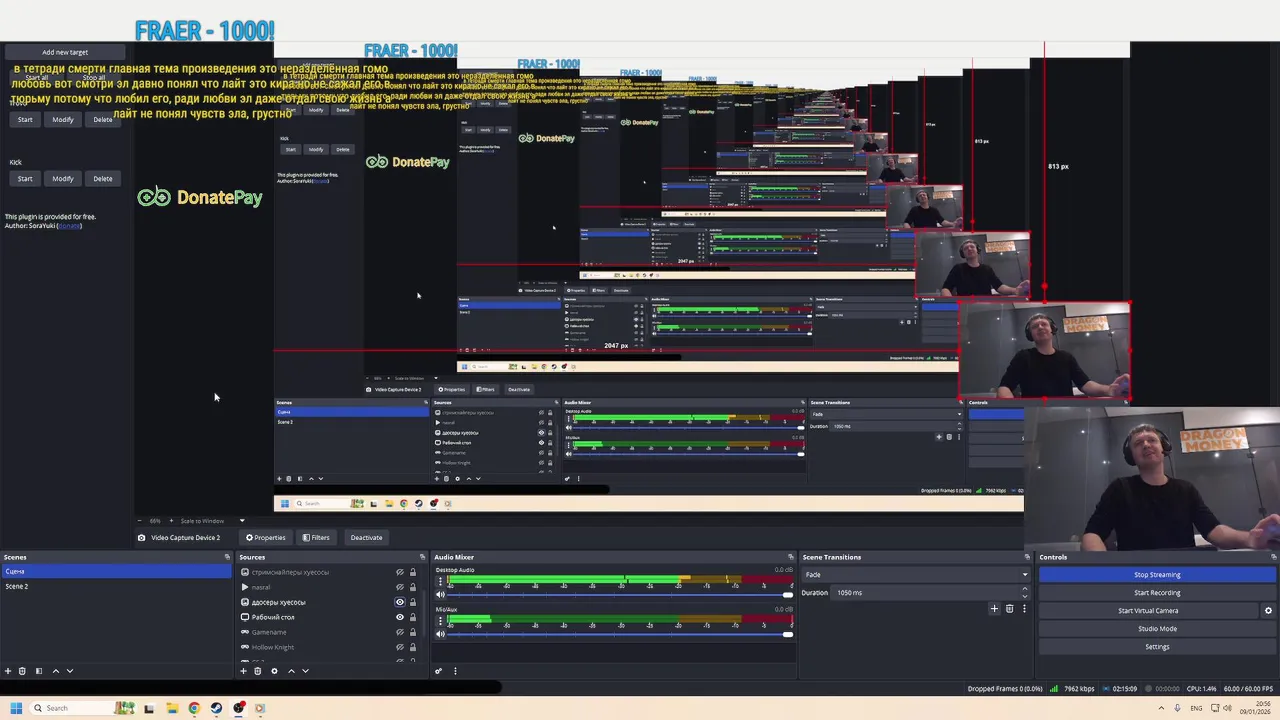Open OBS Settings button
The image size is (1280, 720).
pyautogui.click(x=1157, y=647)
